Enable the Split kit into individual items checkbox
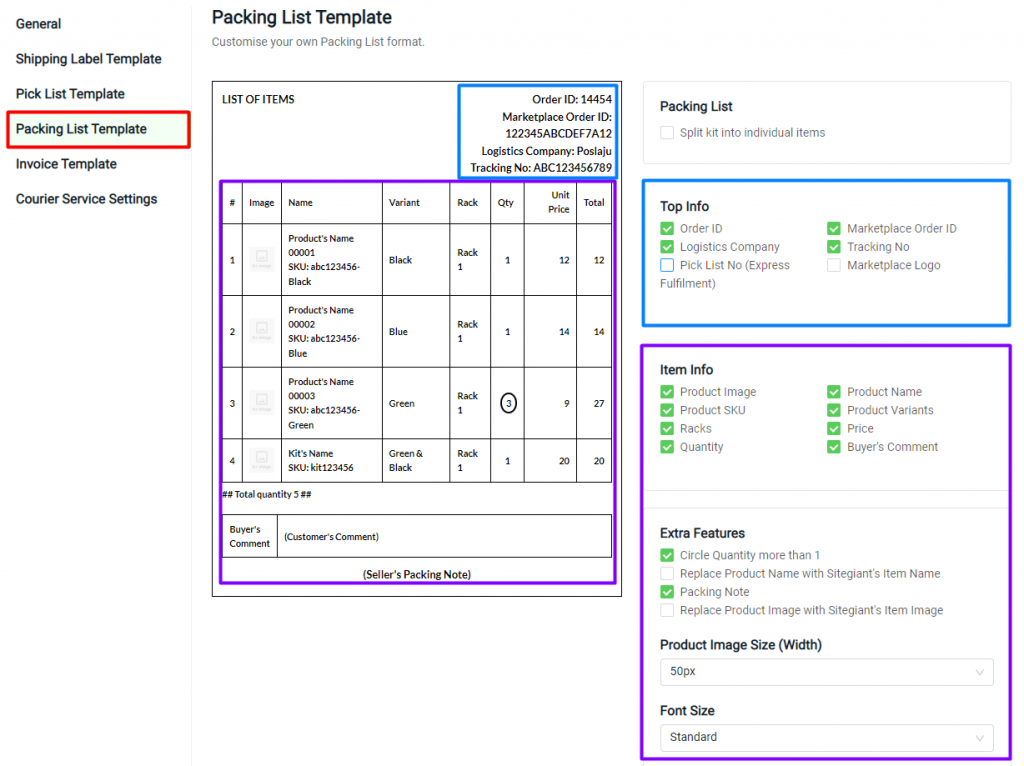 tap(666, 132)
